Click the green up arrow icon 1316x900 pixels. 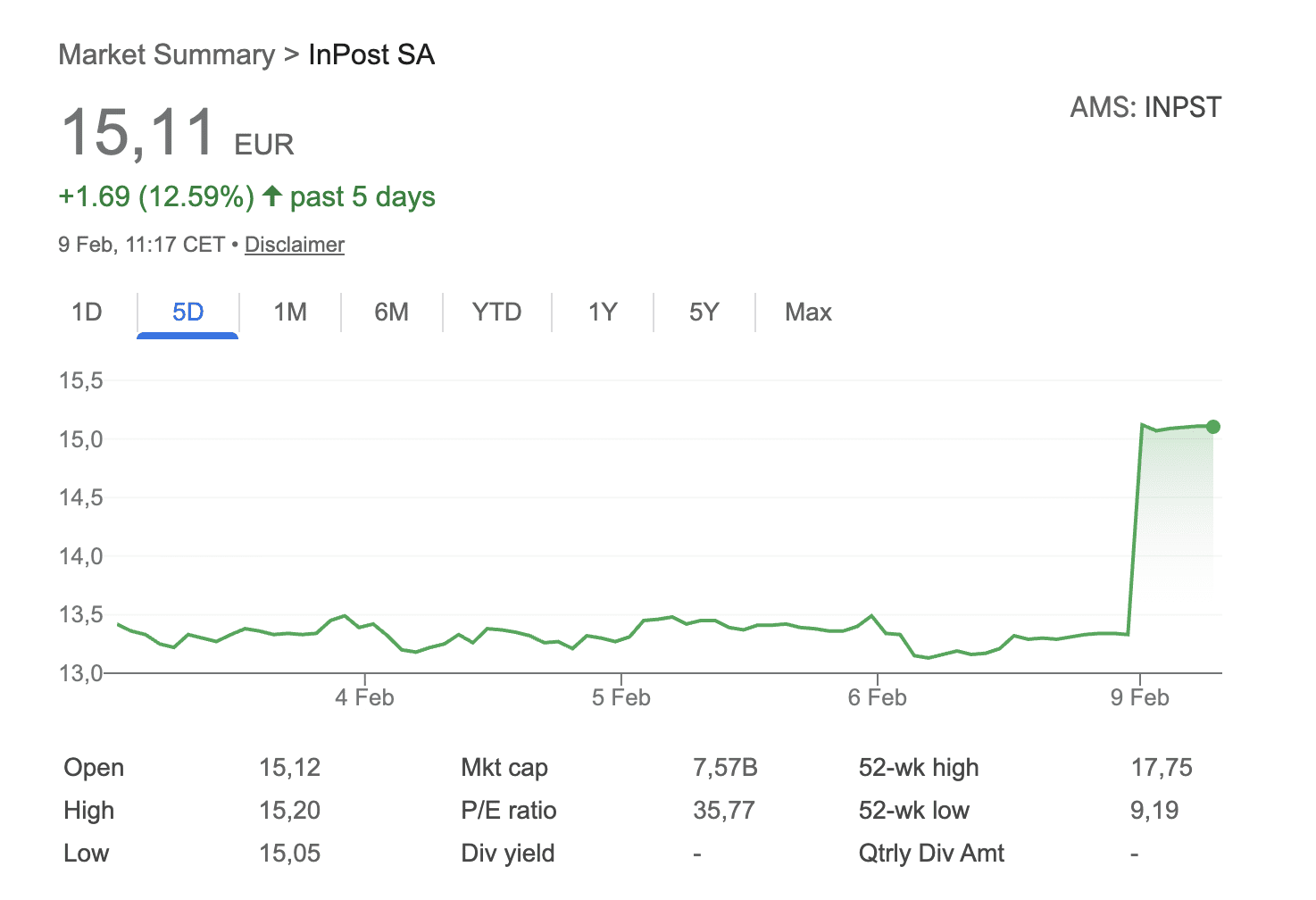click(x=272, y=196)
